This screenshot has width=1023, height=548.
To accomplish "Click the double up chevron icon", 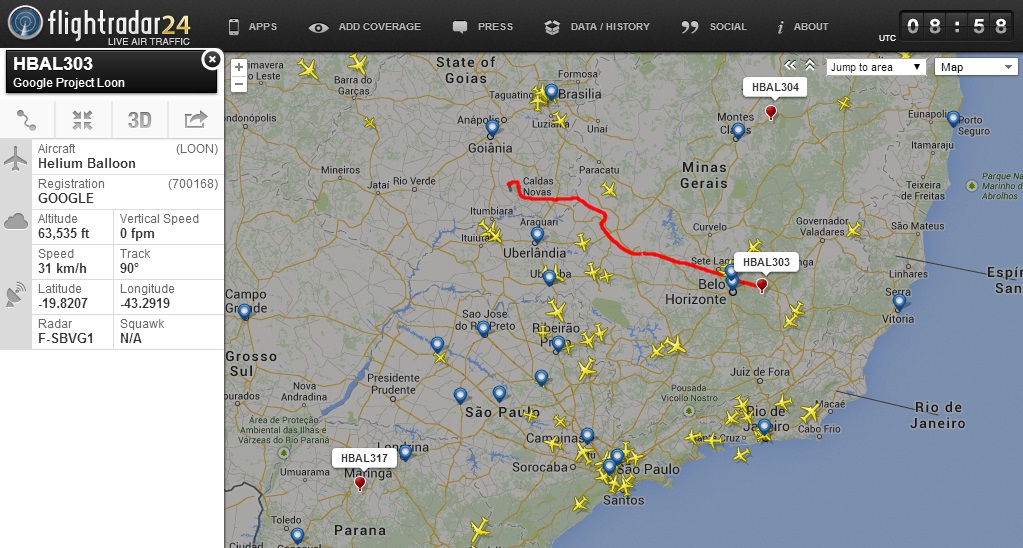I will coord(810,65).
